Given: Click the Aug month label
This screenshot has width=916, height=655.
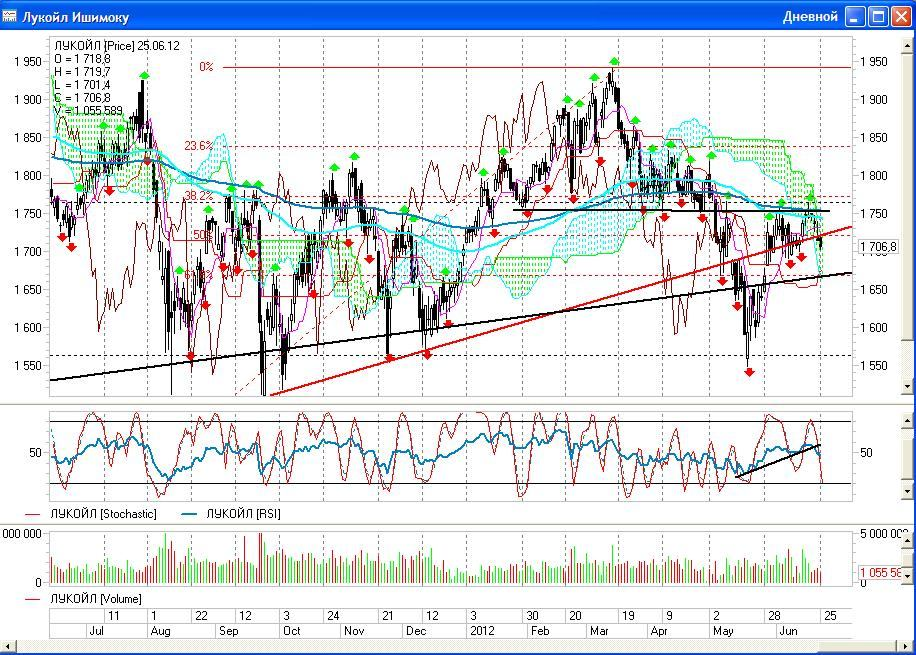Looking at the screenshot, I should [160, 631].
